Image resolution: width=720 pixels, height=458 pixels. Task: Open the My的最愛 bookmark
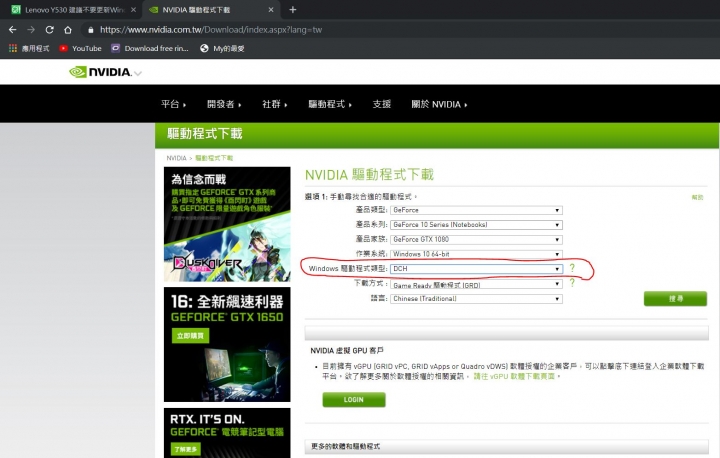click(222, 48)
